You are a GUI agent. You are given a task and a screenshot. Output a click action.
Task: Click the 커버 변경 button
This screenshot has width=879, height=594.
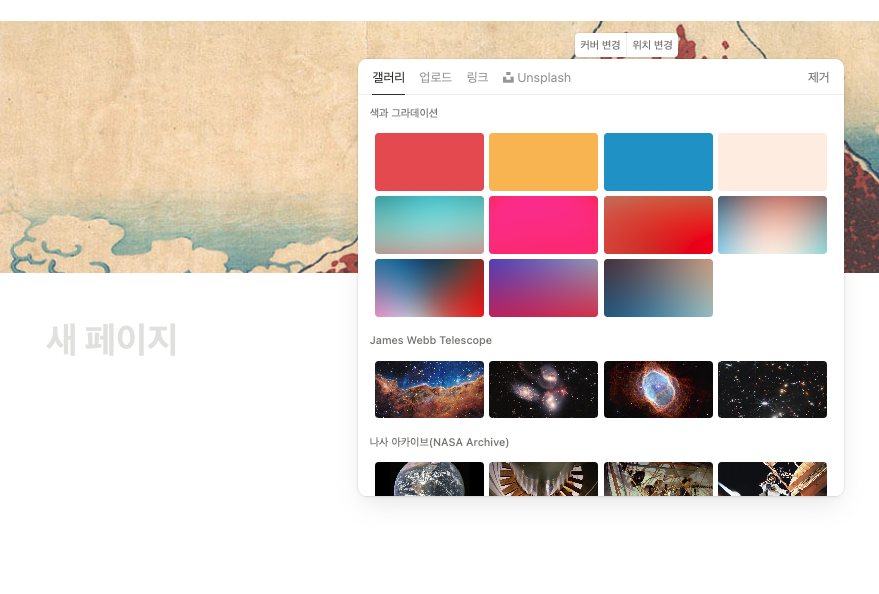(599, 45)
